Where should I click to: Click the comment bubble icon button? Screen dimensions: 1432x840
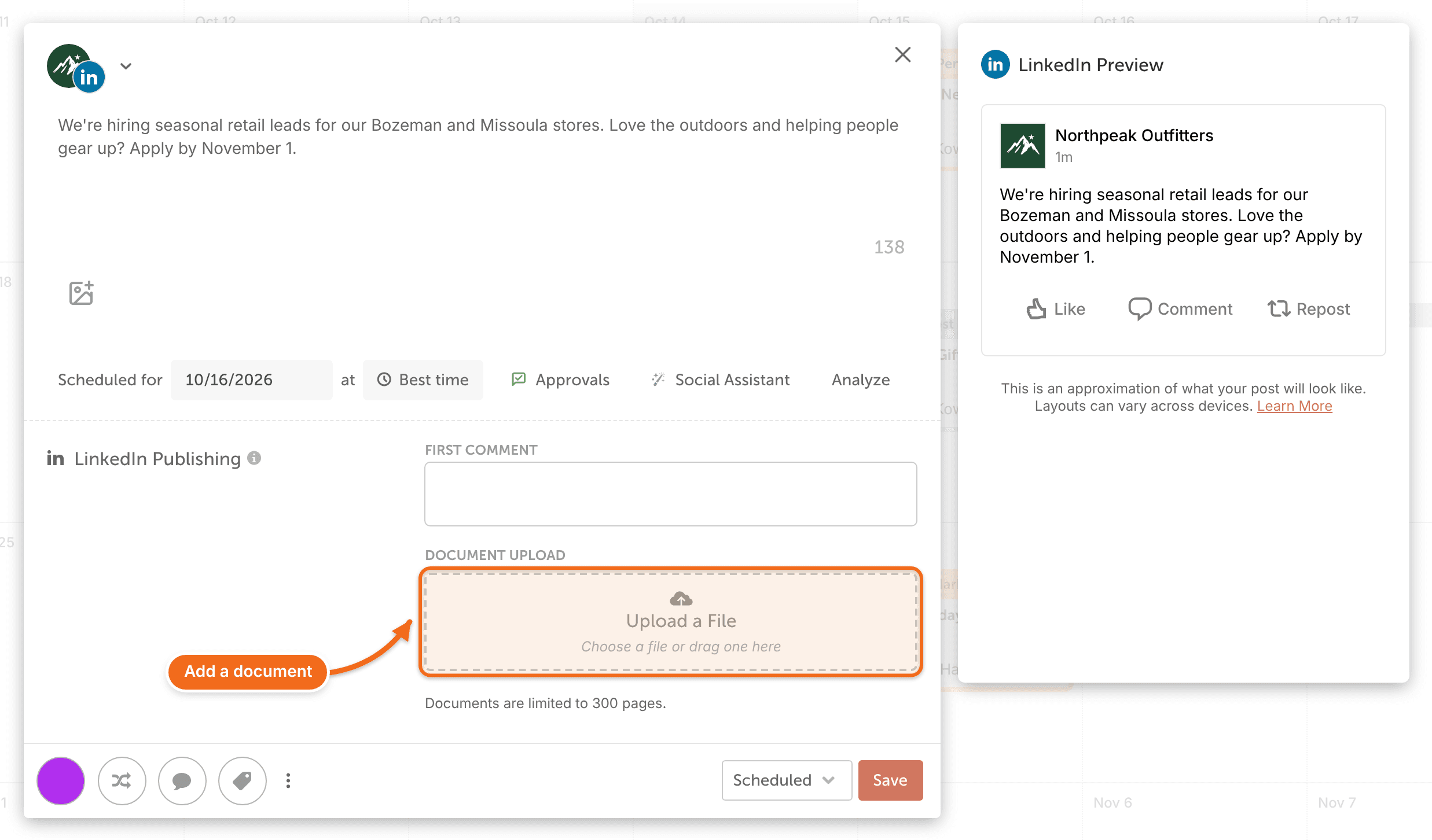[x=182, y=780]
